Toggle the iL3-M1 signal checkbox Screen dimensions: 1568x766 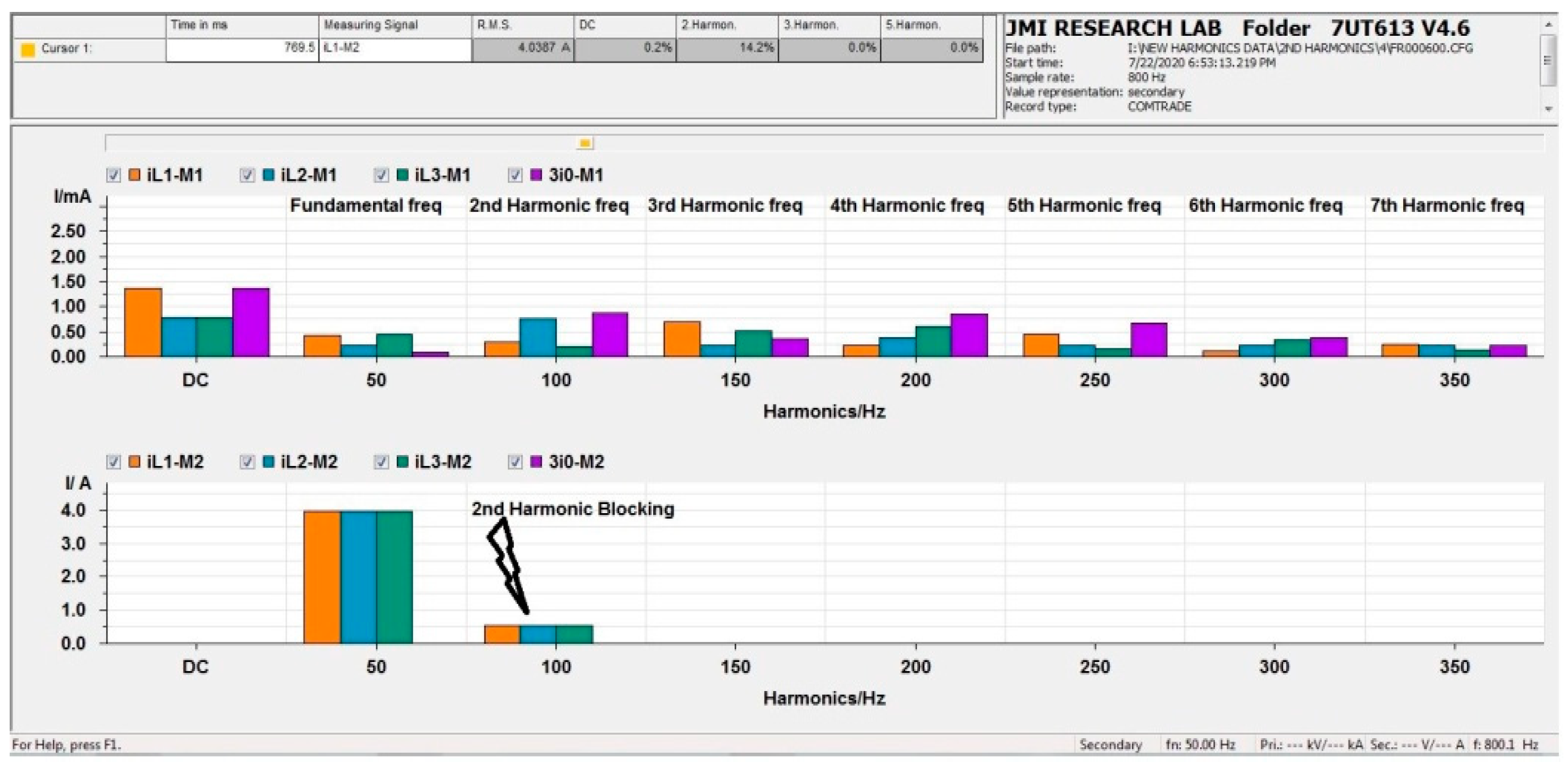point(381,175)
